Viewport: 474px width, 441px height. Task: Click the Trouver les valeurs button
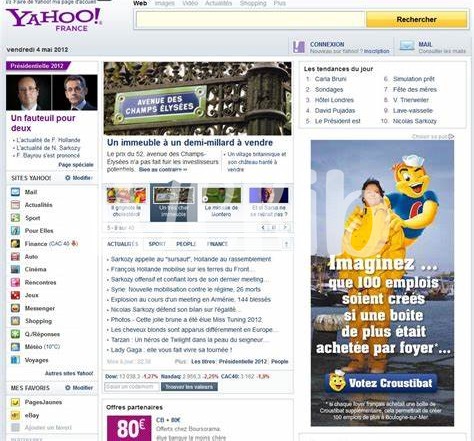[x=189, y=387]
